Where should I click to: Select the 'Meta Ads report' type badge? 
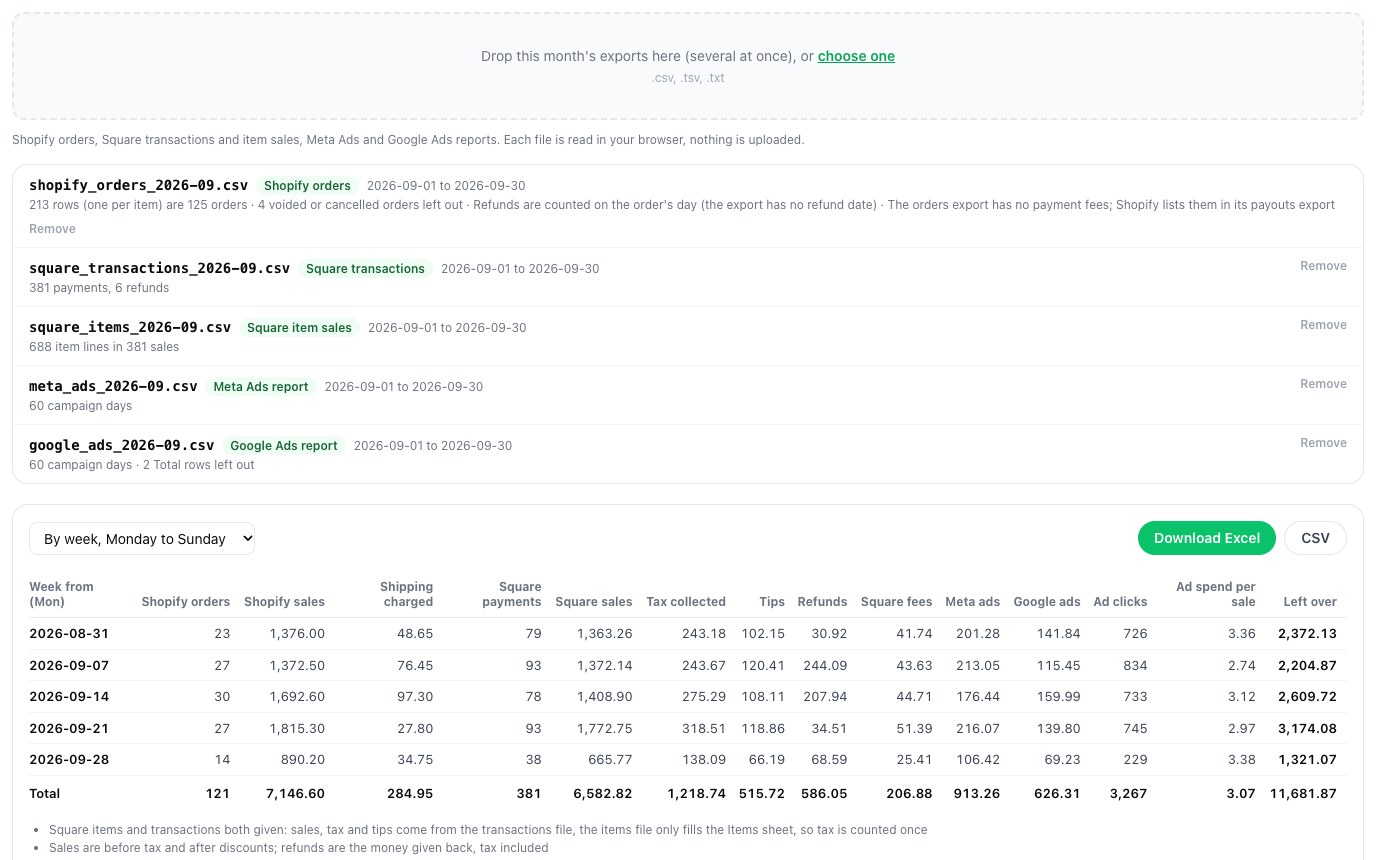(261, 387)
